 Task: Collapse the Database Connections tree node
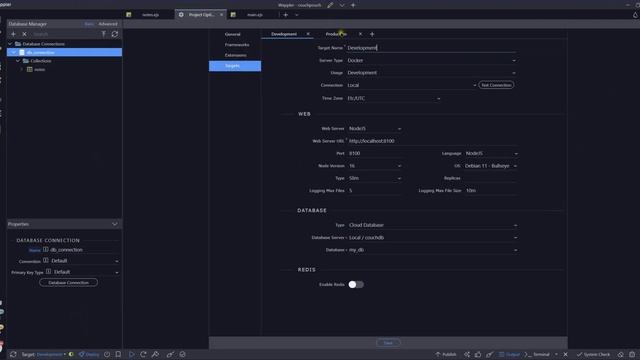[10, 44]
